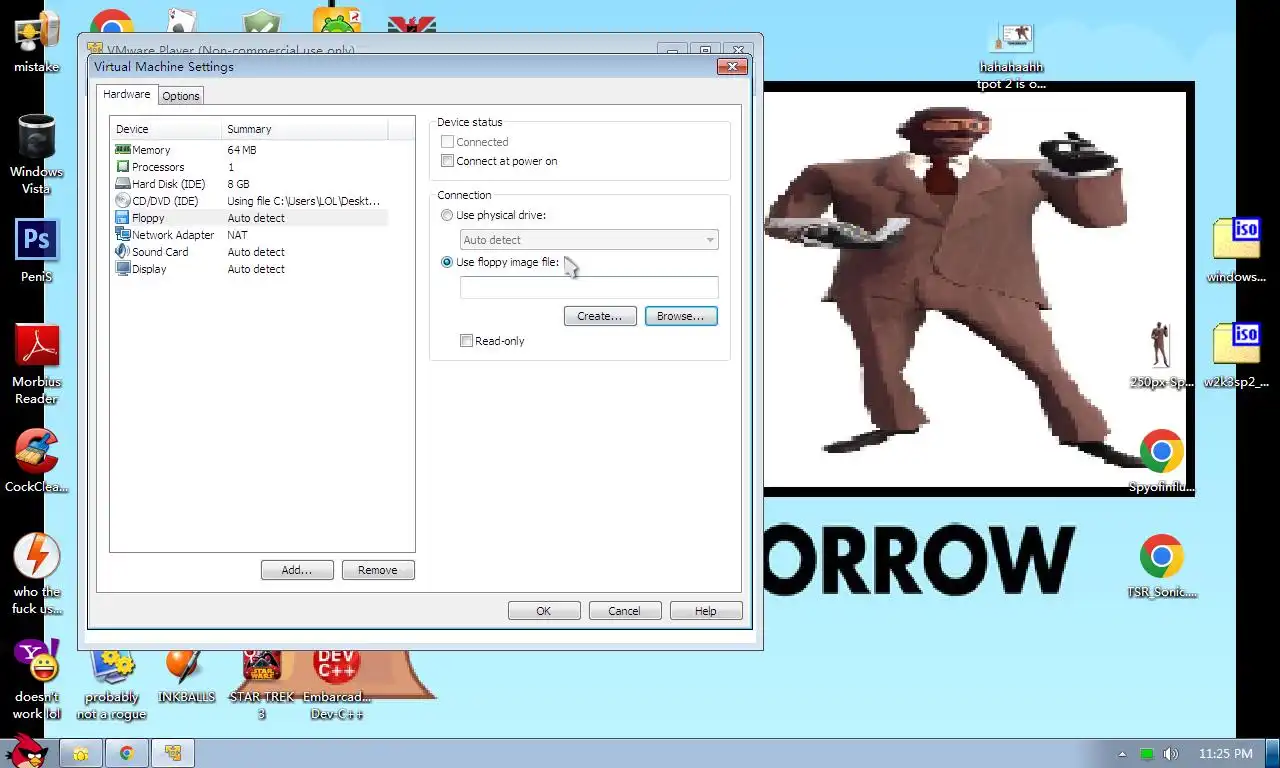Choose the Use physical drive option
This screenshot has height=768, width=1280.
447,215
